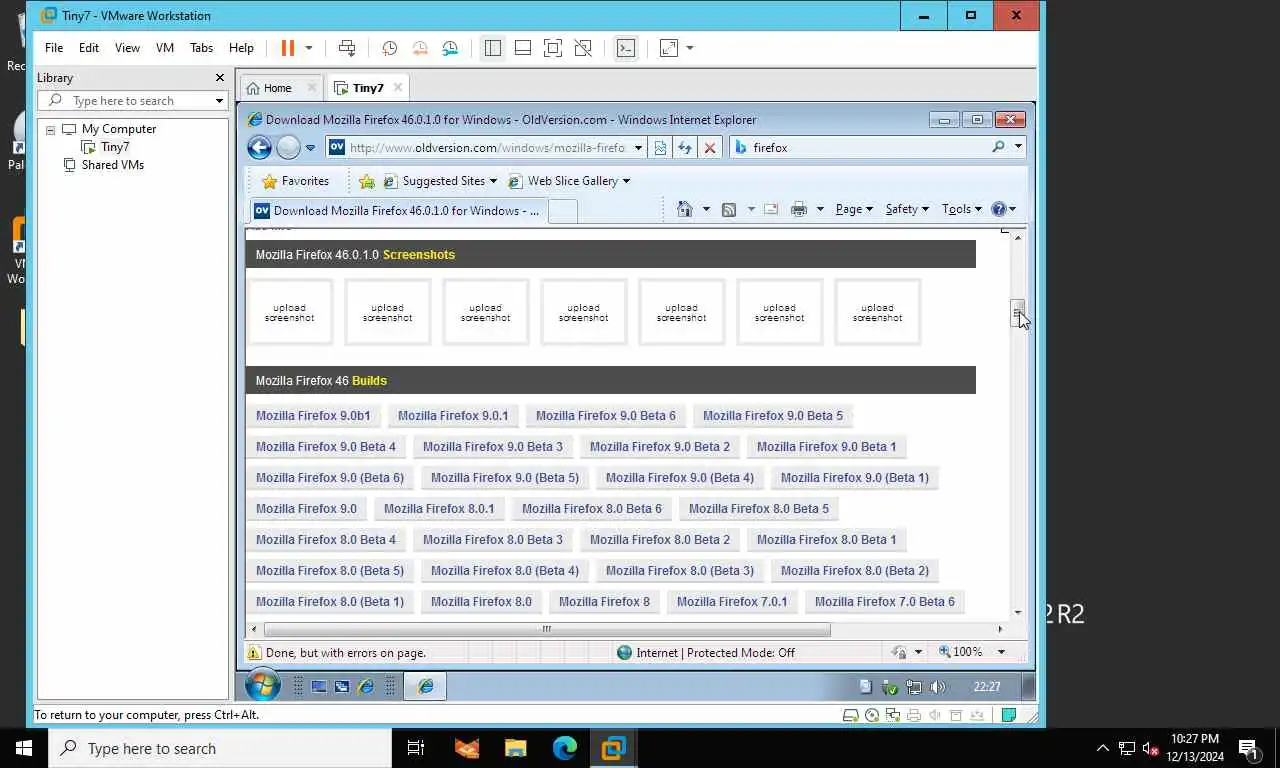Image resolution: width=1280 pixels, height=768 pixels.
Task: Stop loading the page in IE
Action: coord(710,148)
